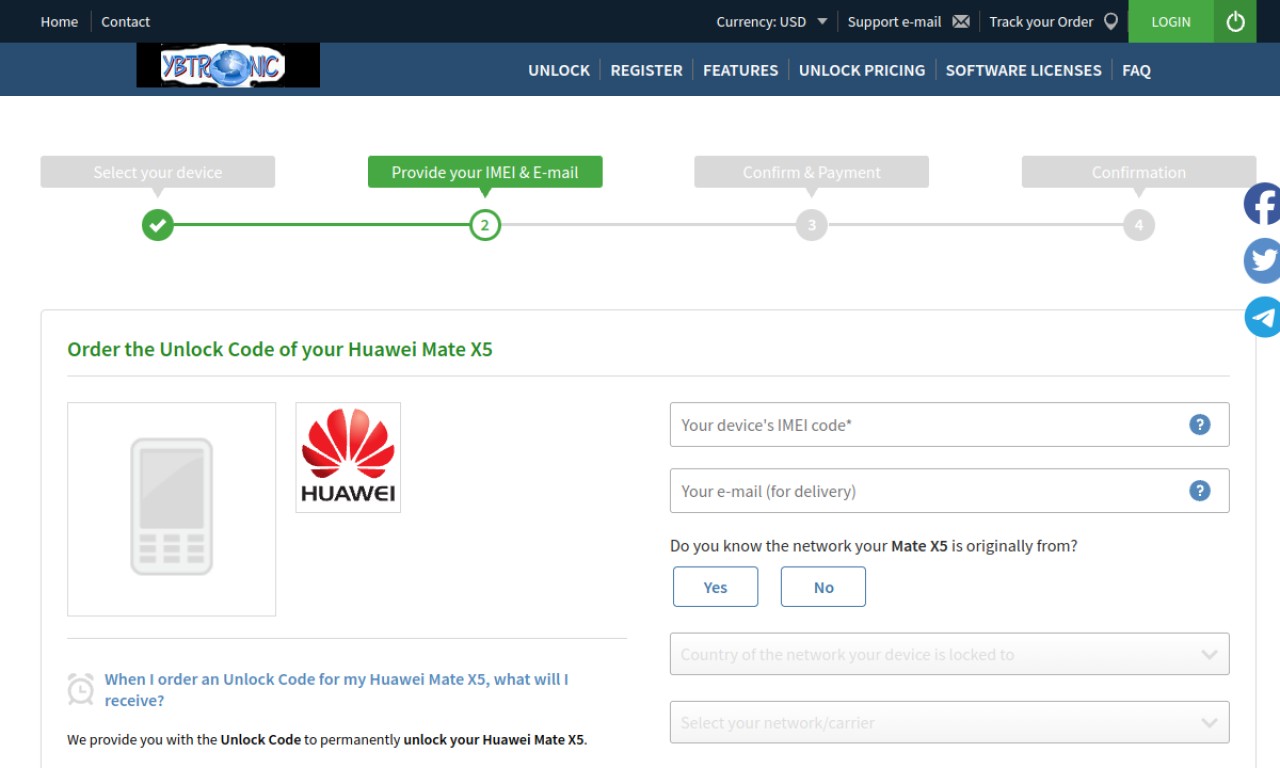Click the Track your Order pin icon
The width and height of the screenshot is (1280, 768).
(1111, 22)
